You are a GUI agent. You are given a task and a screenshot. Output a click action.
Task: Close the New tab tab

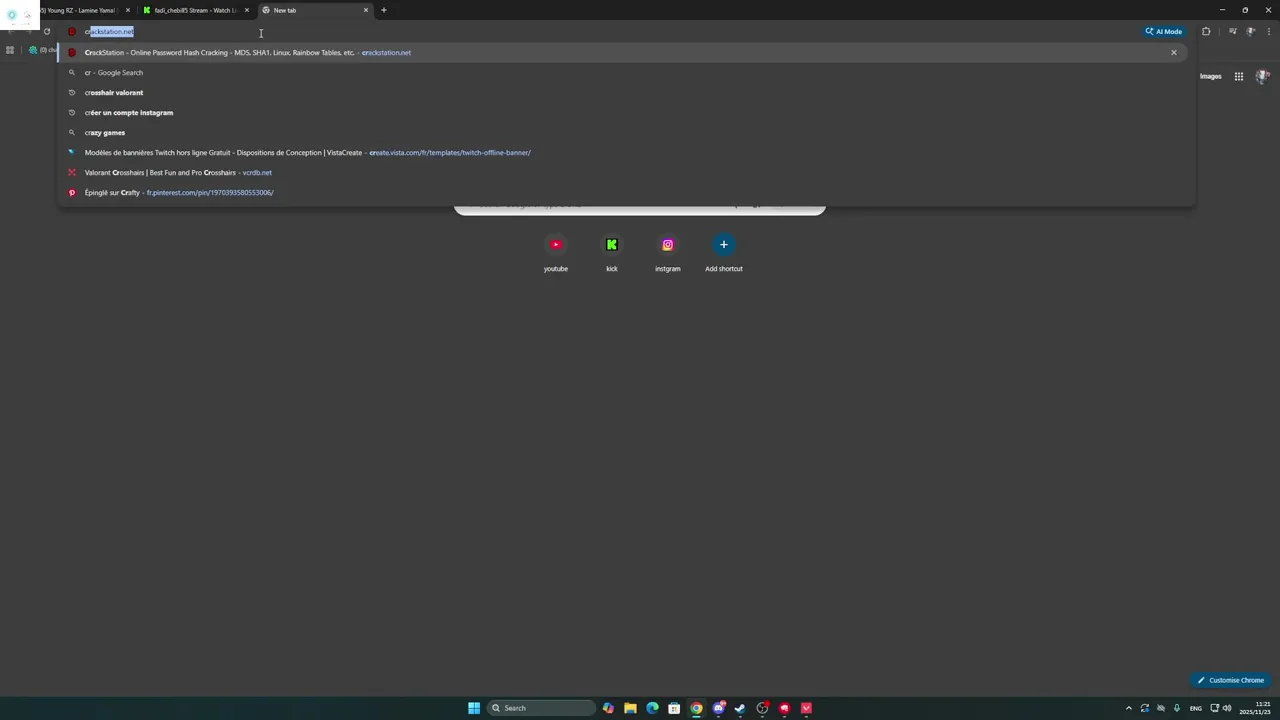click(x=366, y=10)
